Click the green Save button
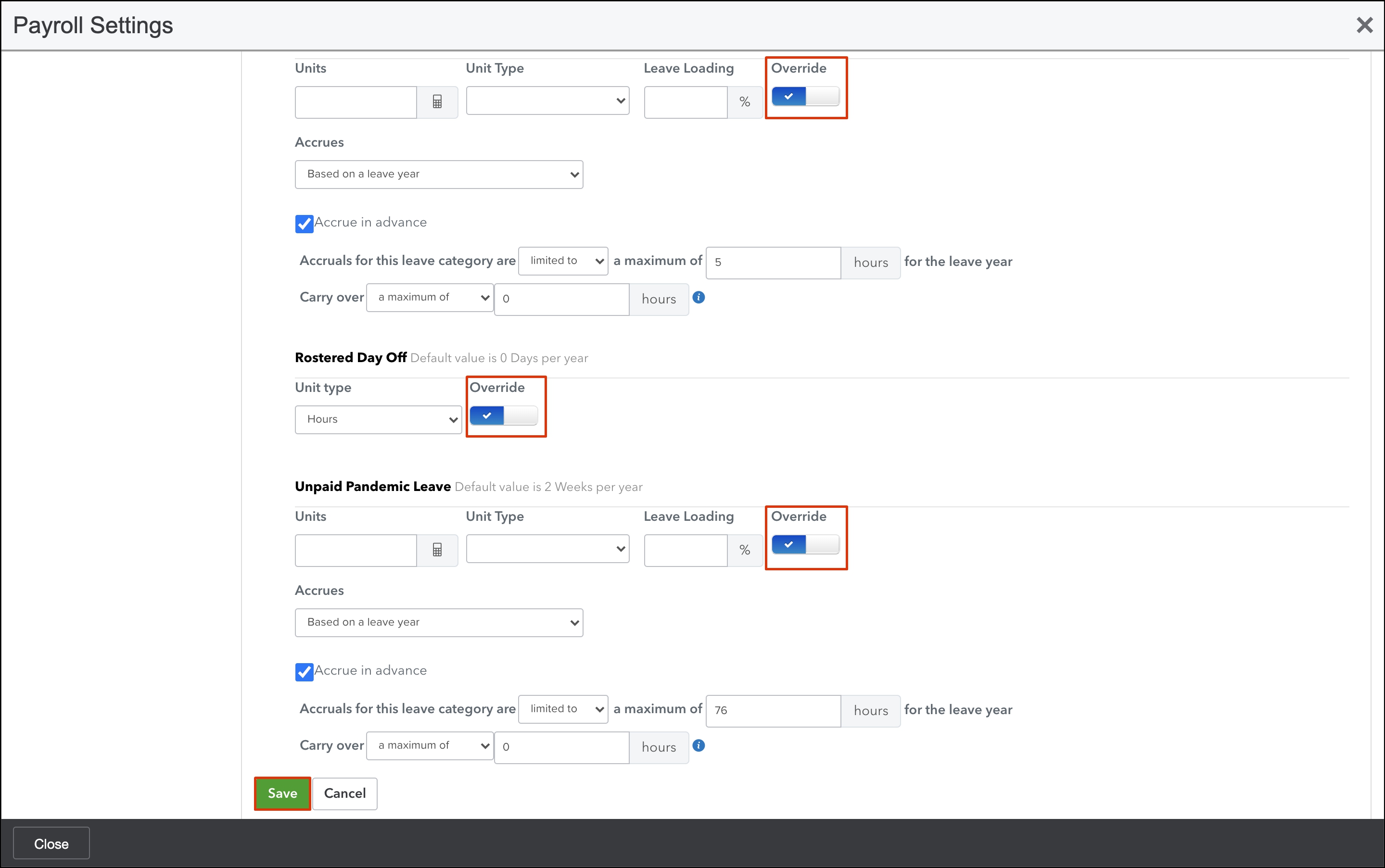Viewport: 1385px width, 868px height. 282,793
